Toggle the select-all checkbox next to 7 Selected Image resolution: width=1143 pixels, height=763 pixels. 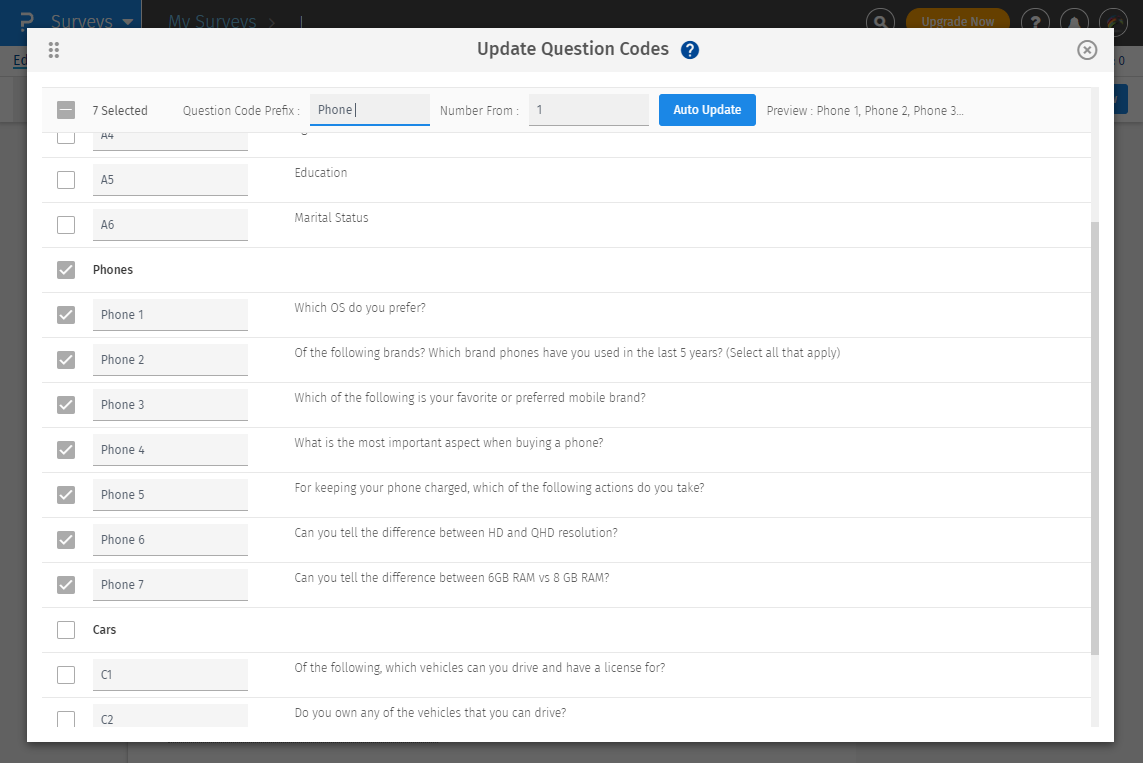pos(66,110)
